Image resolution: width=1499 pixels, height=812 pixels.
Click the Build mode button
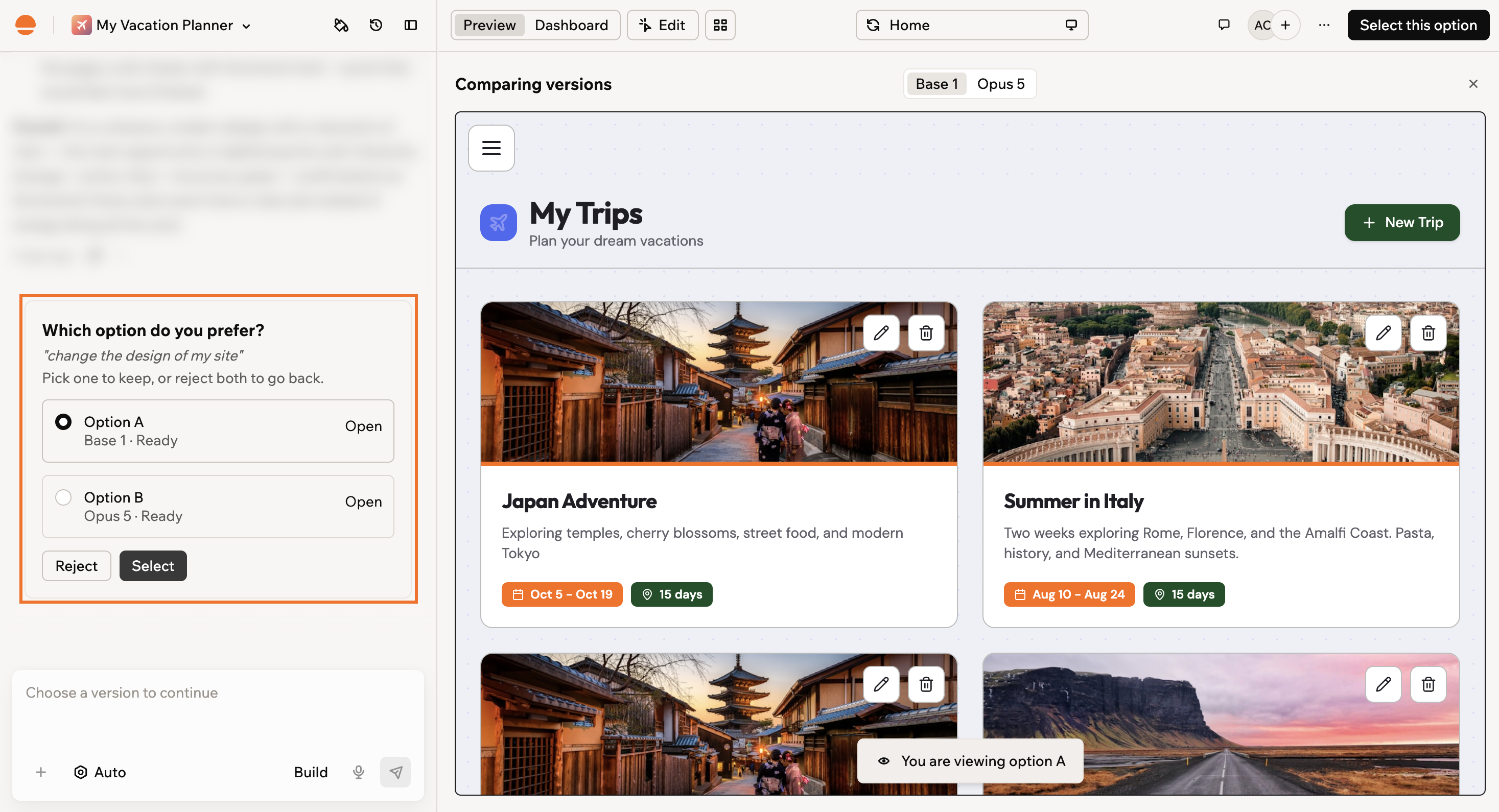[x=310, y=772]
